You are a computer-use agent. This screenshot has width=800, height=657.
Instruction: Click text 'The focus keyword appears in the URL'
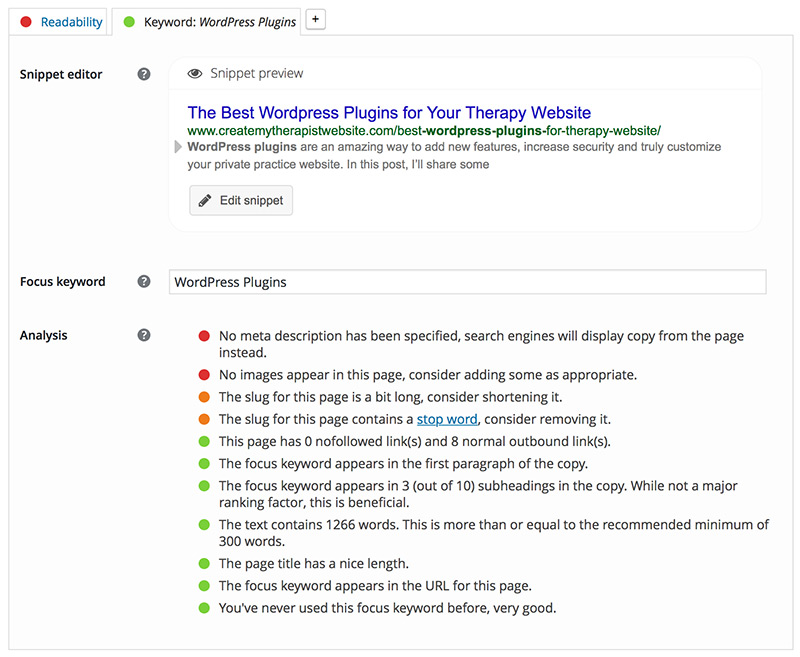[x=334, y=586]
